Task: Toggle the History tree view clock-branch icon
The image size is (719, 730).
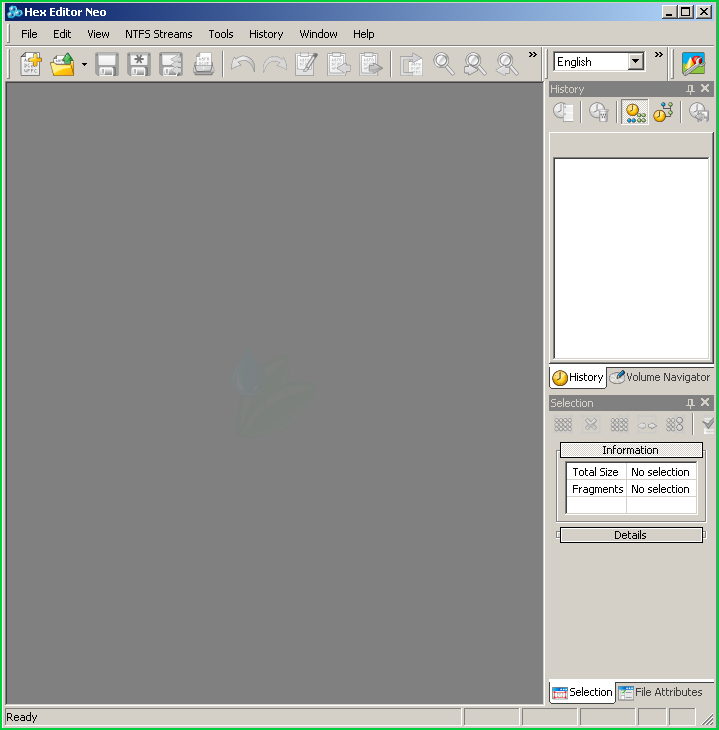Action: (x=663, y=112)
